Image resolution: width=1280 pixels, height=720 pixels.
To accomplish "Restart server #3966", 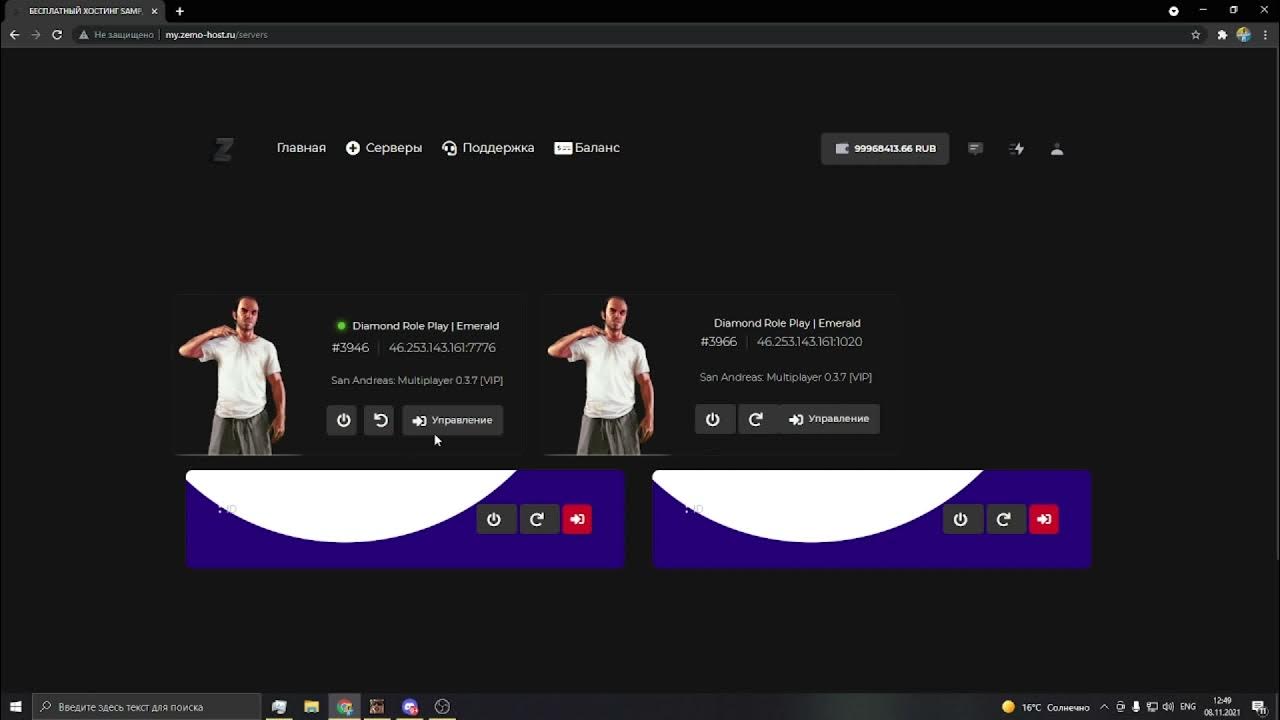I will pos(756,419).
